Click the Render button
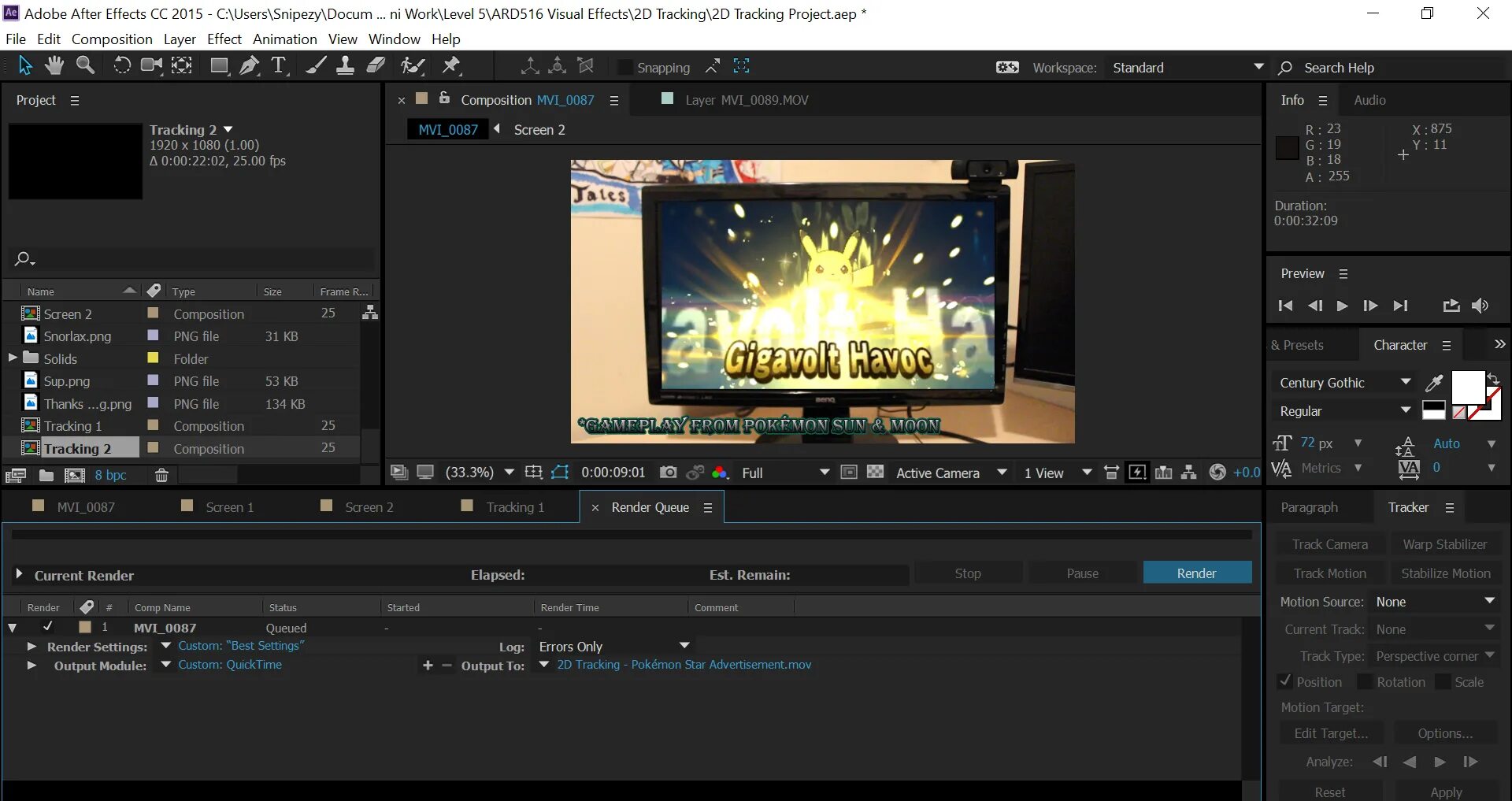 (1197, 573)
